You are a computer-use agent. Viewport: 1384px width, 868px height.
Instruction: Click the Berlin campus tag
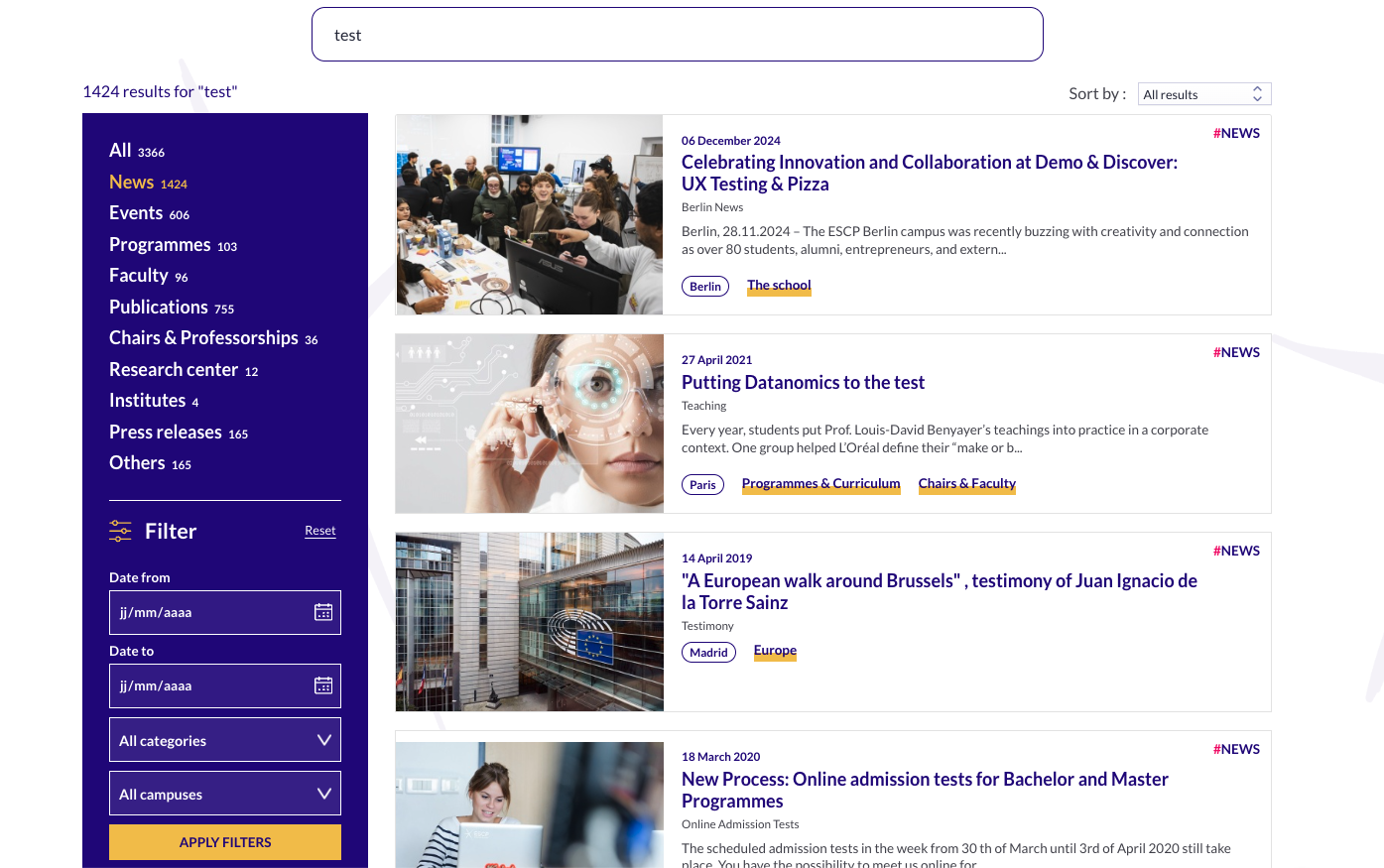(x=705, y=287)
